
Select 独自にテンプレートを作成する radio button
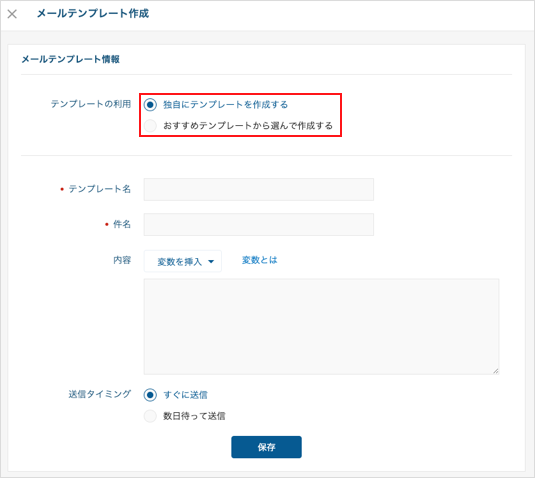point(150,104)
